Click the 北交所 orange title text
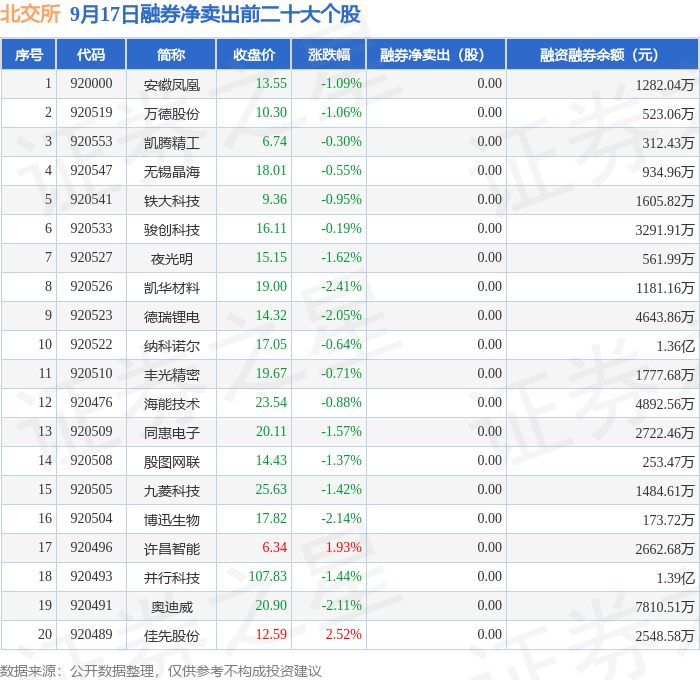The width and height of the screenshot is (700, 680). [x=30, y=13]
